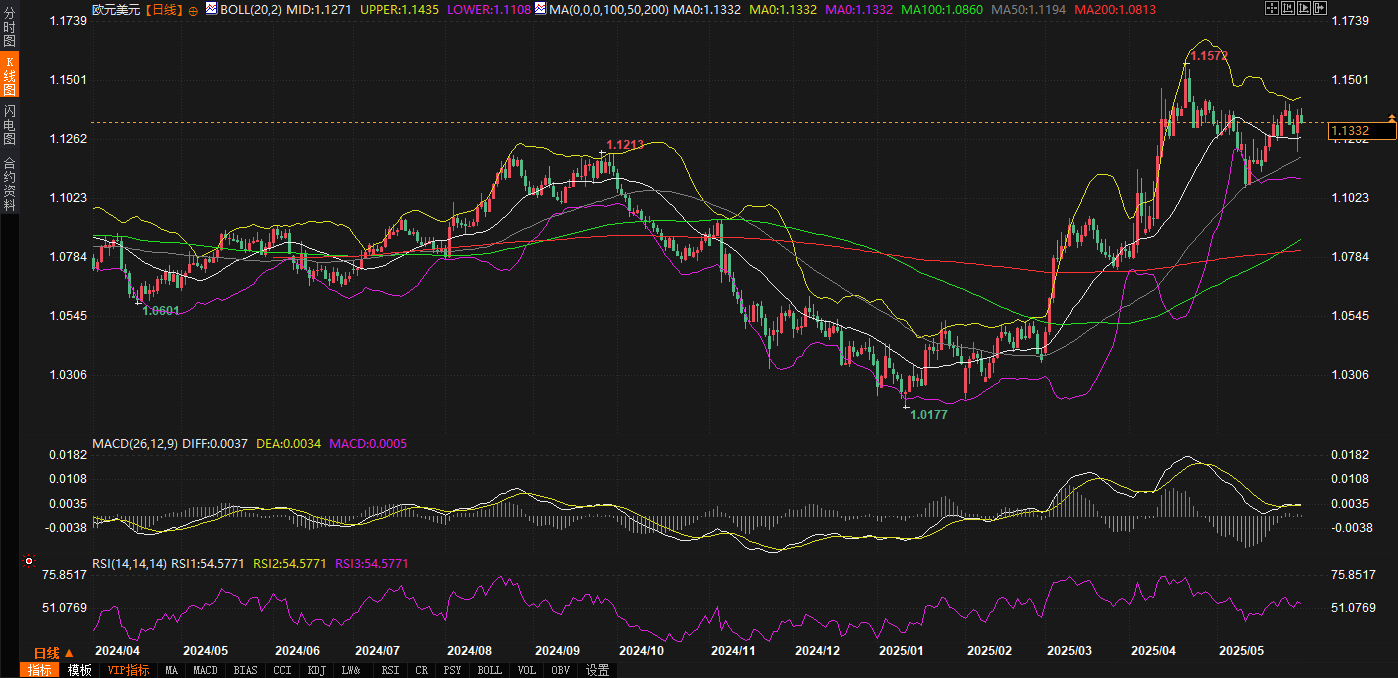Click the RSI1:54.5771 value

click(x=208, y=563)
